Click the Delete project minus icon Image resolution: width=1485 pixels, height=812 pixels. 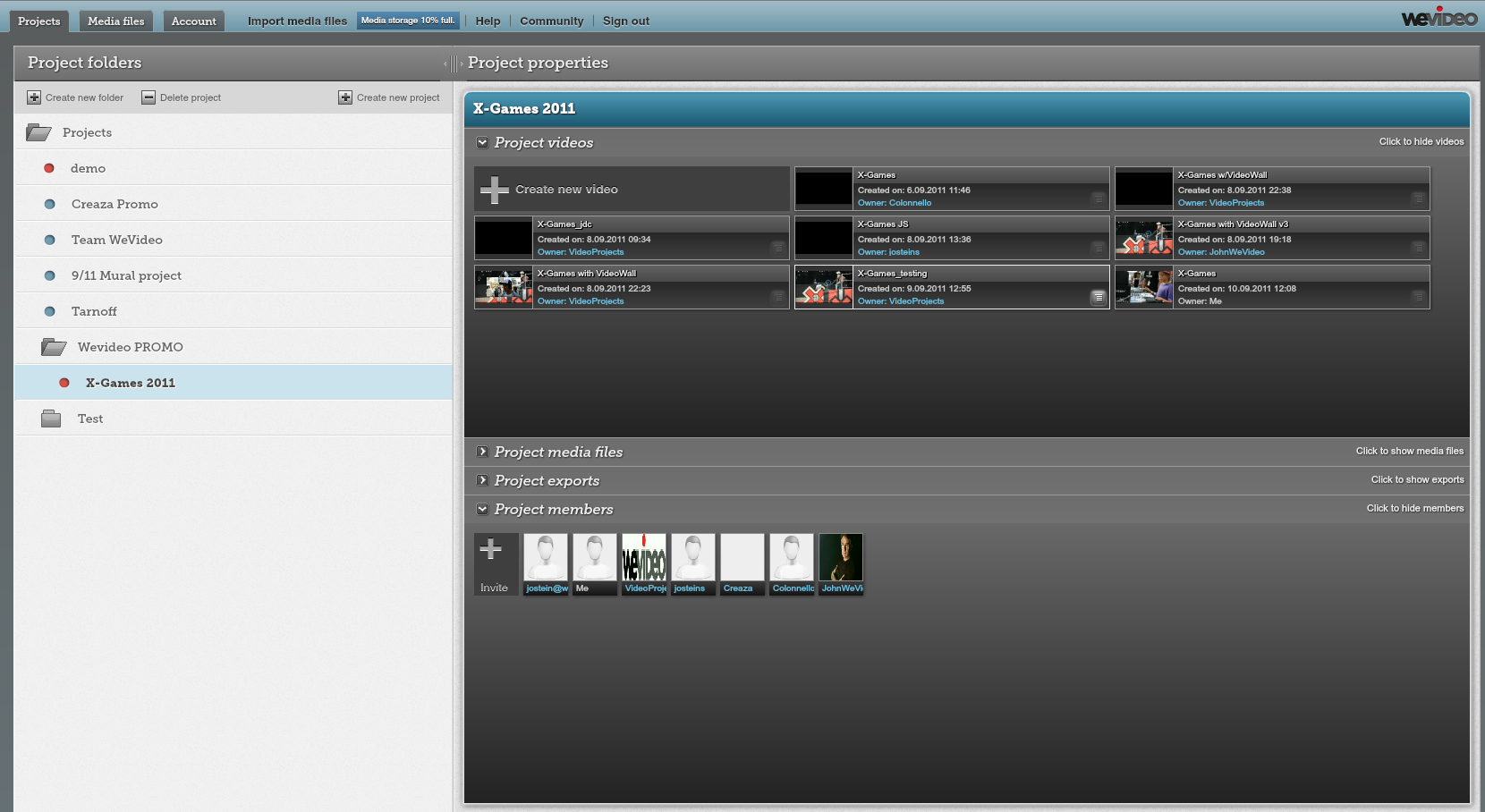(x=148, y=97)
